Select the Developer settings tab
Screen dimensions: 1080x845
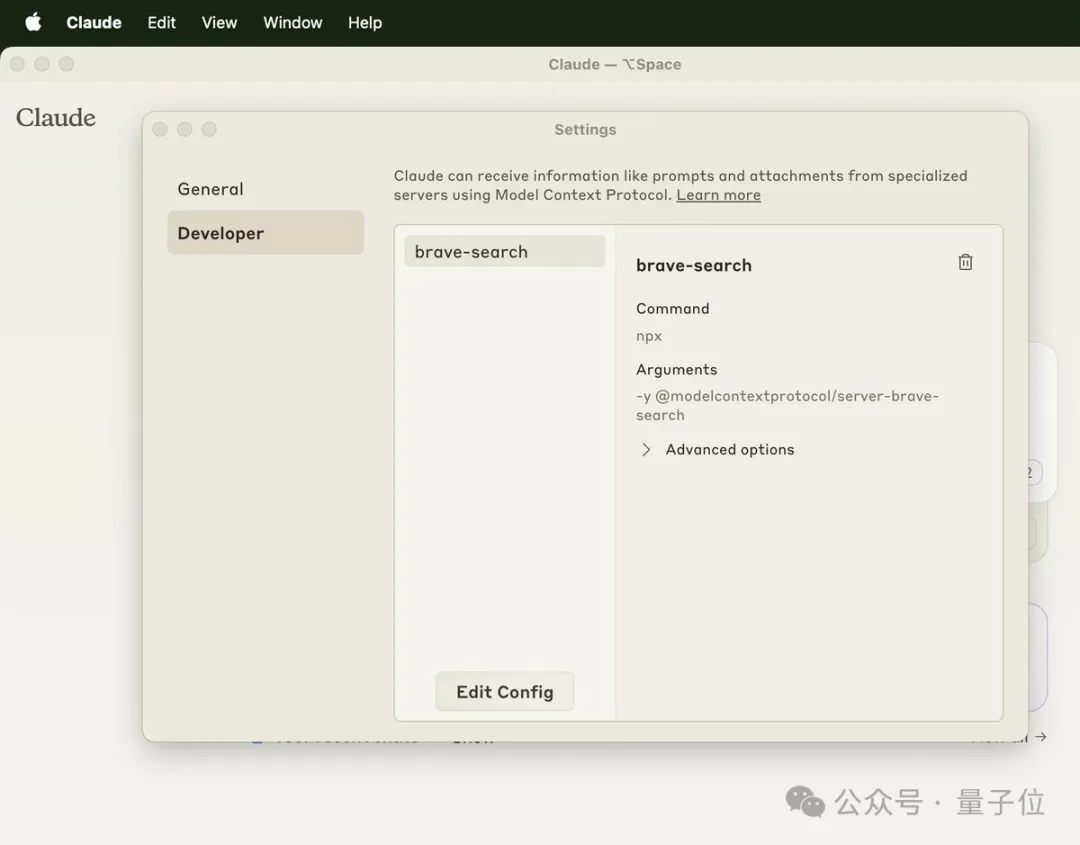point(221,233)
